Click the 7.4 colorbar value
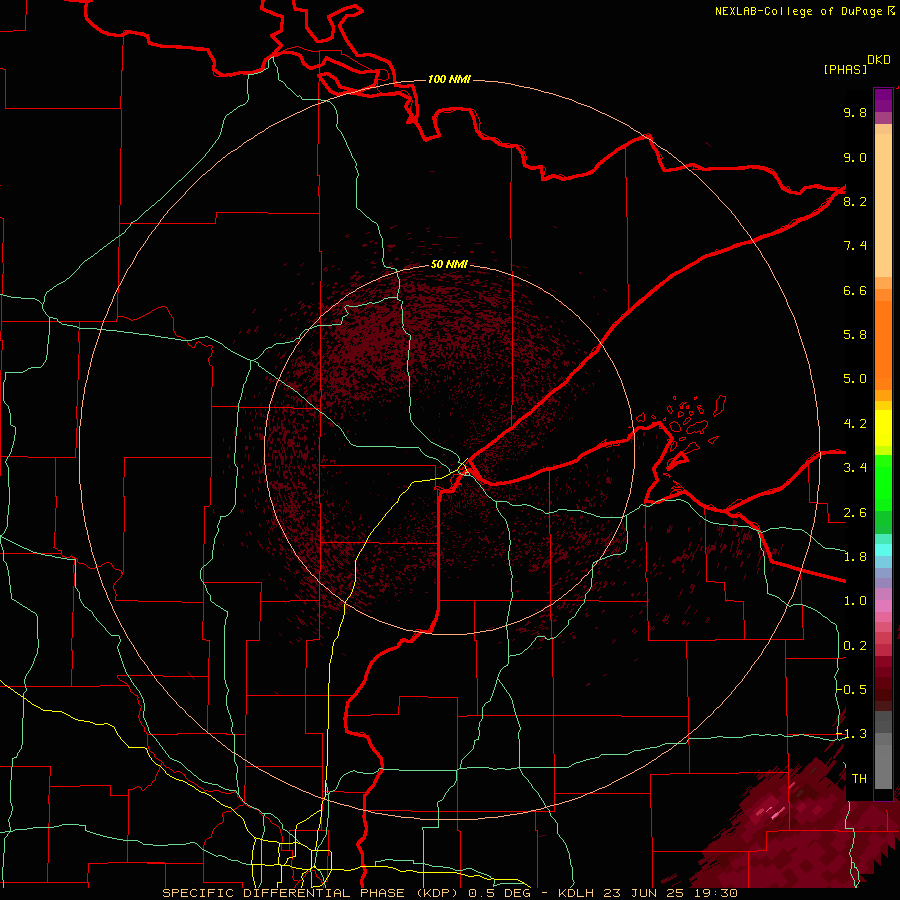Viewport: 900px width, 900px height. click(855, 246)
